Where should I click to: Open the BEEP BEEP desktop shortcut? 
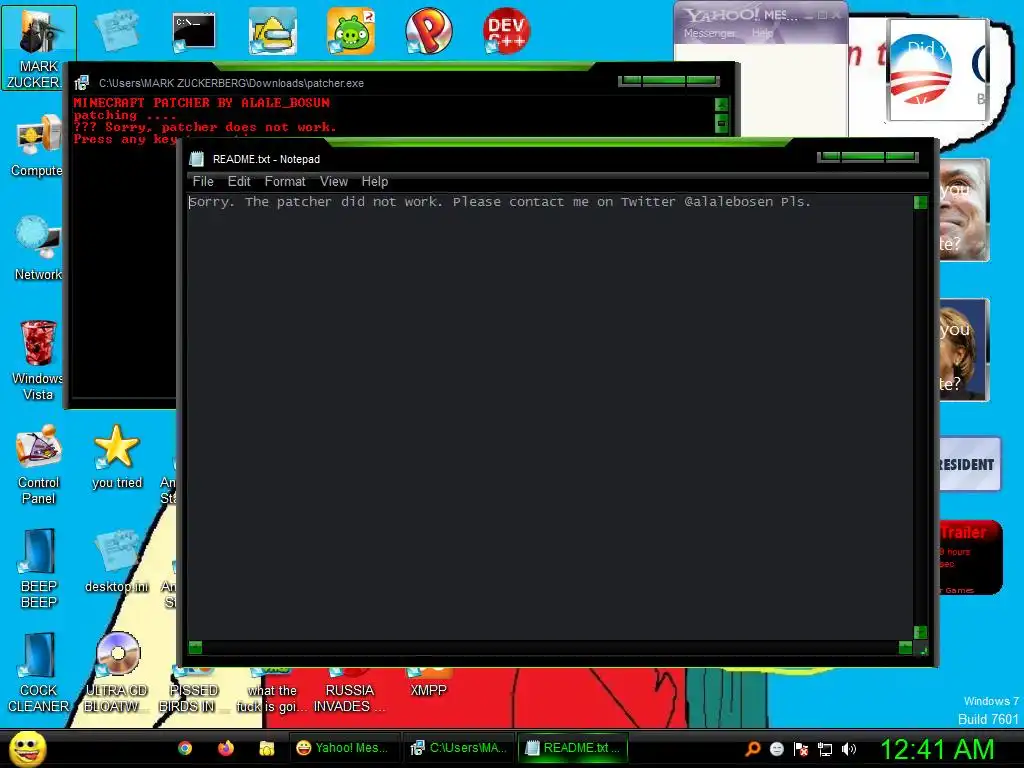point(39,568)
